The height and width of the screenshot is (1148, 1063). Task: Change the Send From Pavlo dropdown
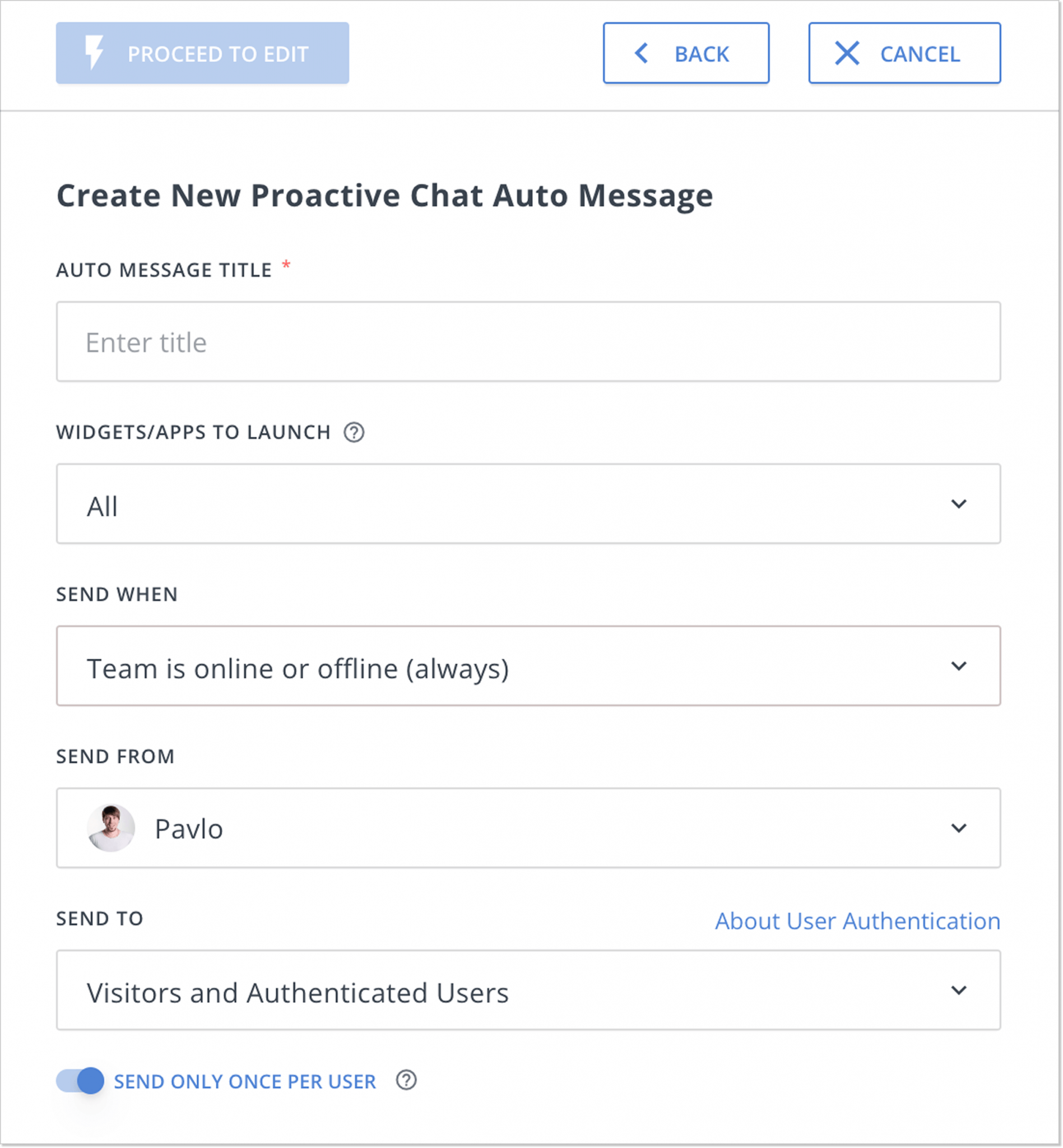pyautogui.click(x=528, y=828)
